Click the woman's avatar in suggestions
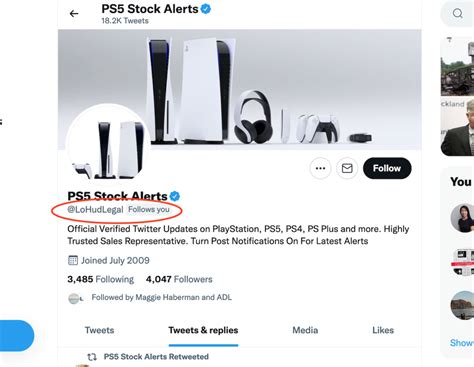Image resolution: width=474 pixels, height=367 pixels. pyautogui.click(x=462, y=218)
